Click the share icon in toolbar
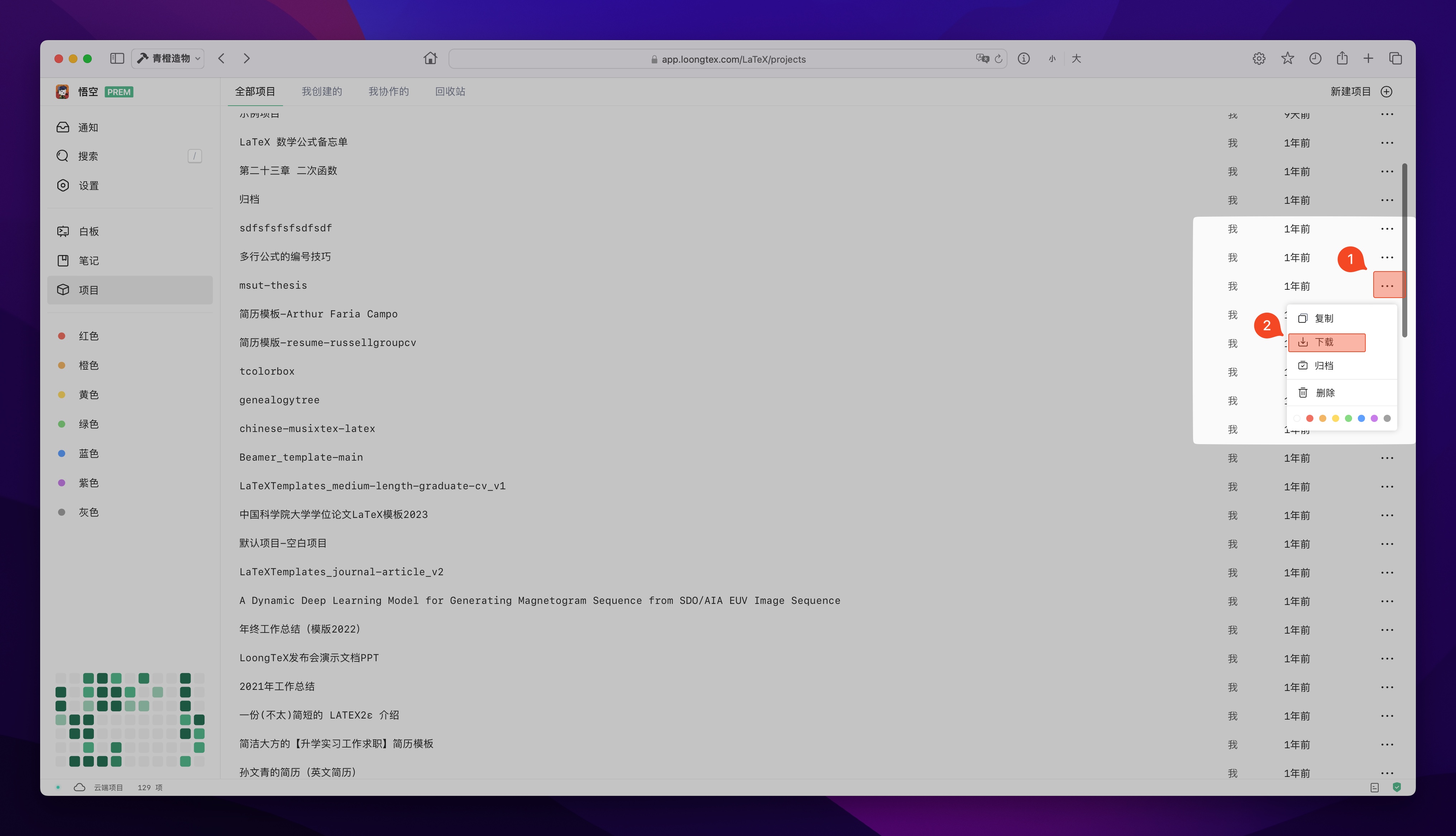The height and width of the screenshot is (836, 1456). [x=1342, y=58]
